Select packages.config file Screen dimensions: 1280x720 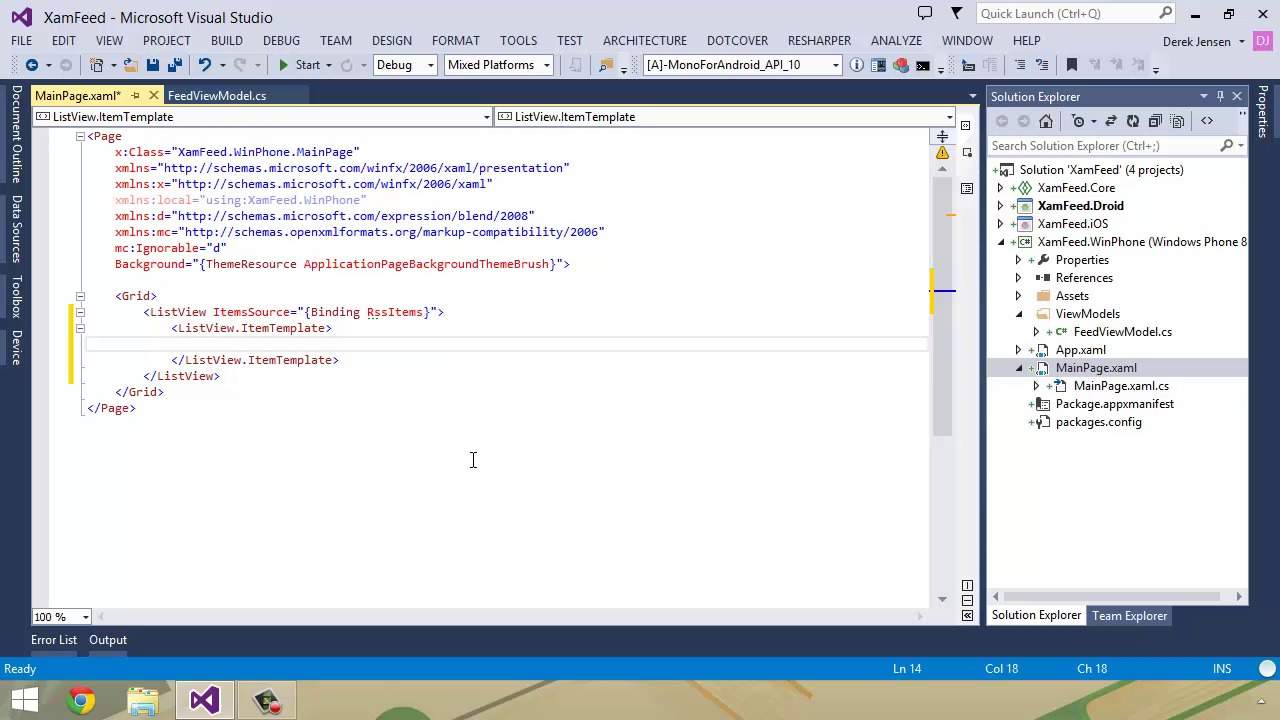pyautogui.click(x=1098, y=422)
